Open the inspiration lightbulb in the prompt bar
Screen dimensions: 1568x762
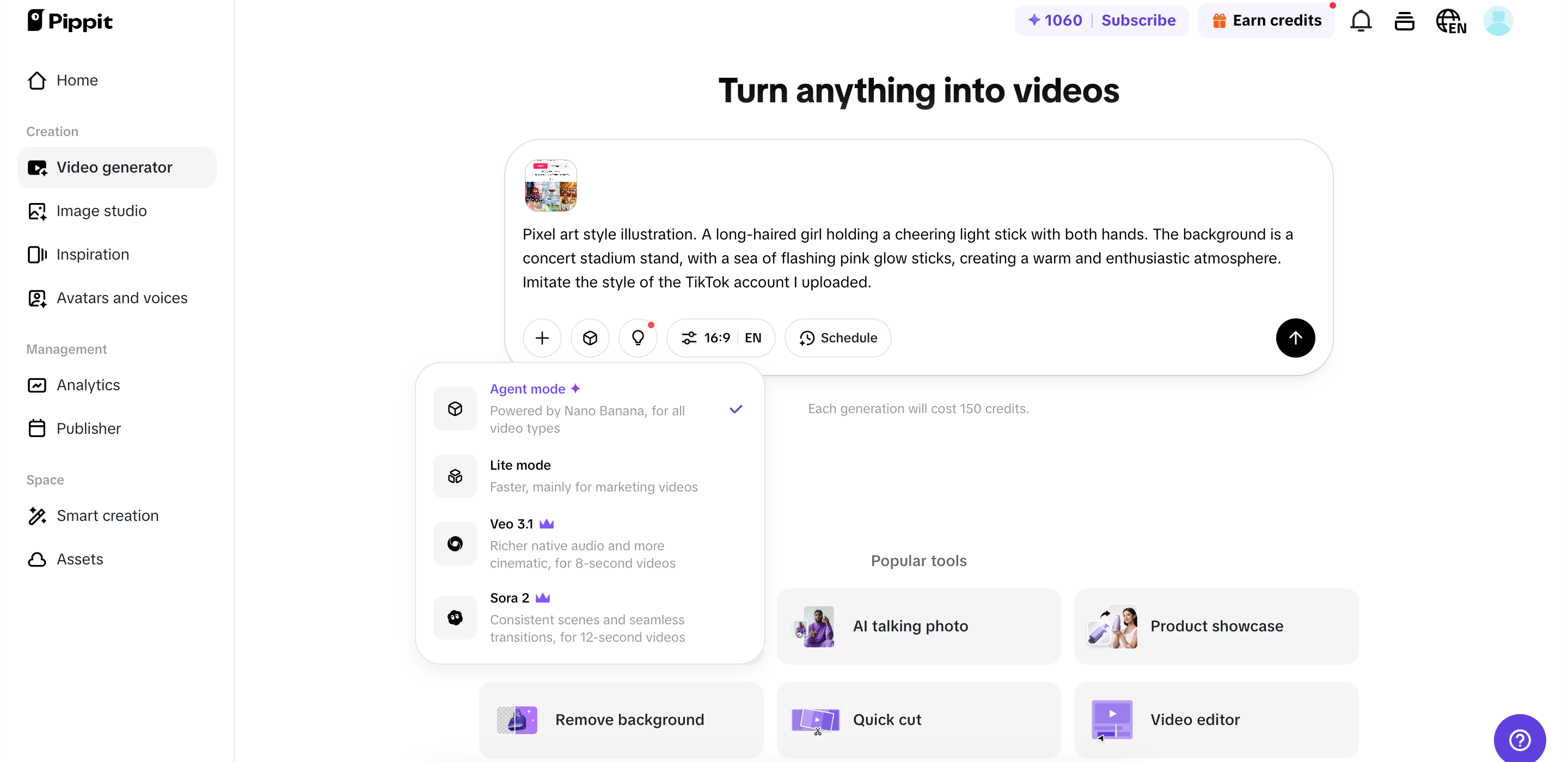tap(638, 338)
